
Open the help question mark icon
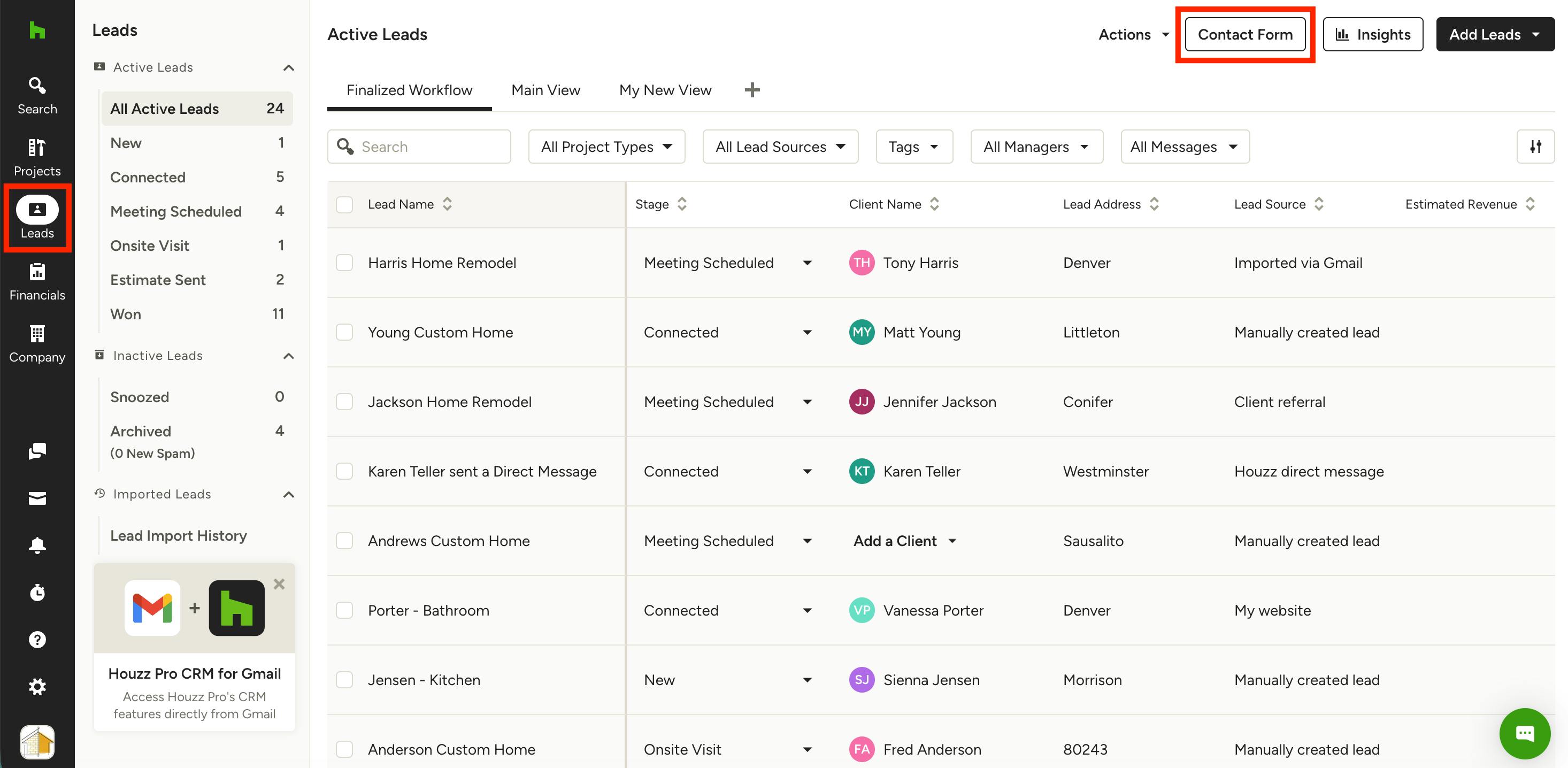(x=37, y=640)
